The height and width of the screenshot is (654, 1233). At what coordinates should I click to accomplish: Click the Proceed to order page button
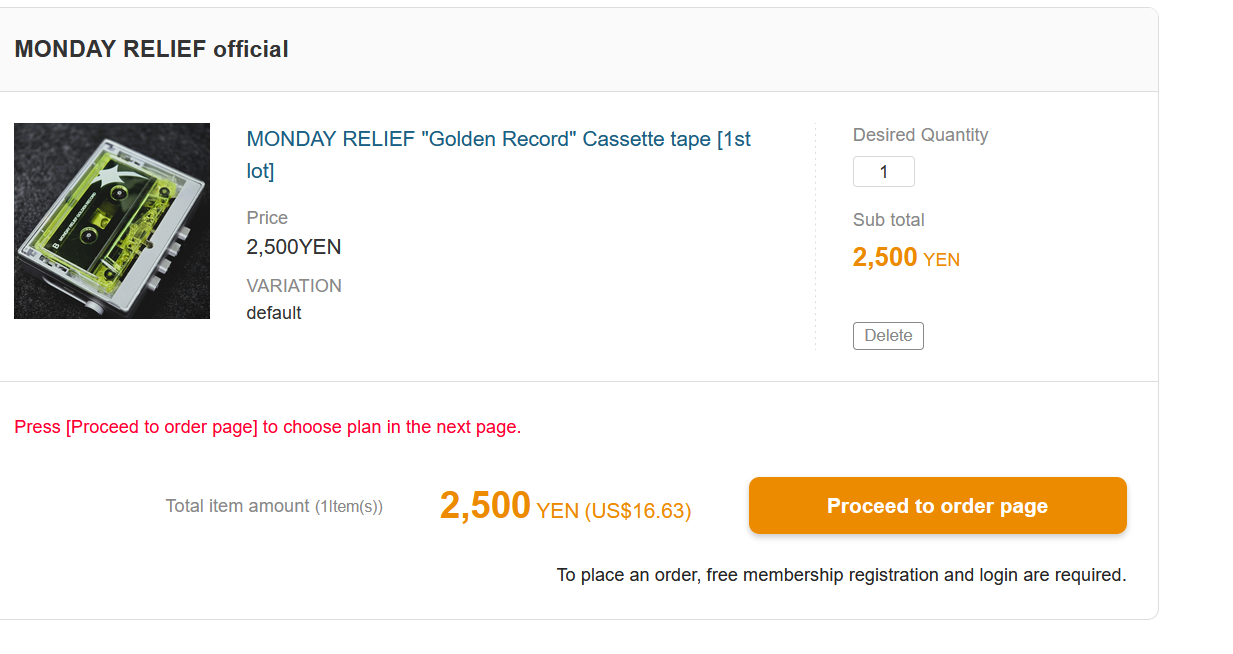coord(937,506)
